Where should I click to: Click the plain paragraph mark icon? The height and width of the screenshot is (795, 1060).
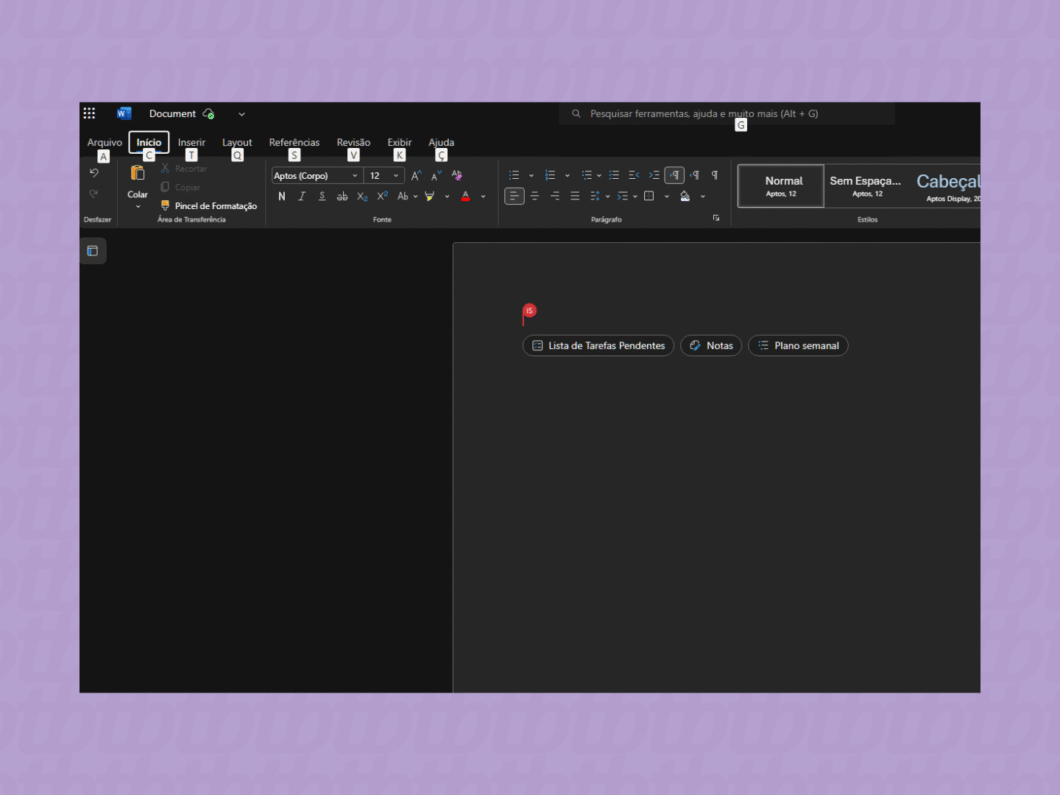tap(715, 176)
